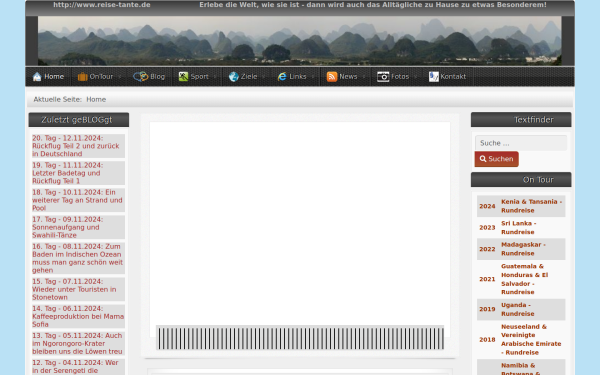
Task: Open Guatemala & Honduras & El Salvador link
Action: (x=525, y=279)
